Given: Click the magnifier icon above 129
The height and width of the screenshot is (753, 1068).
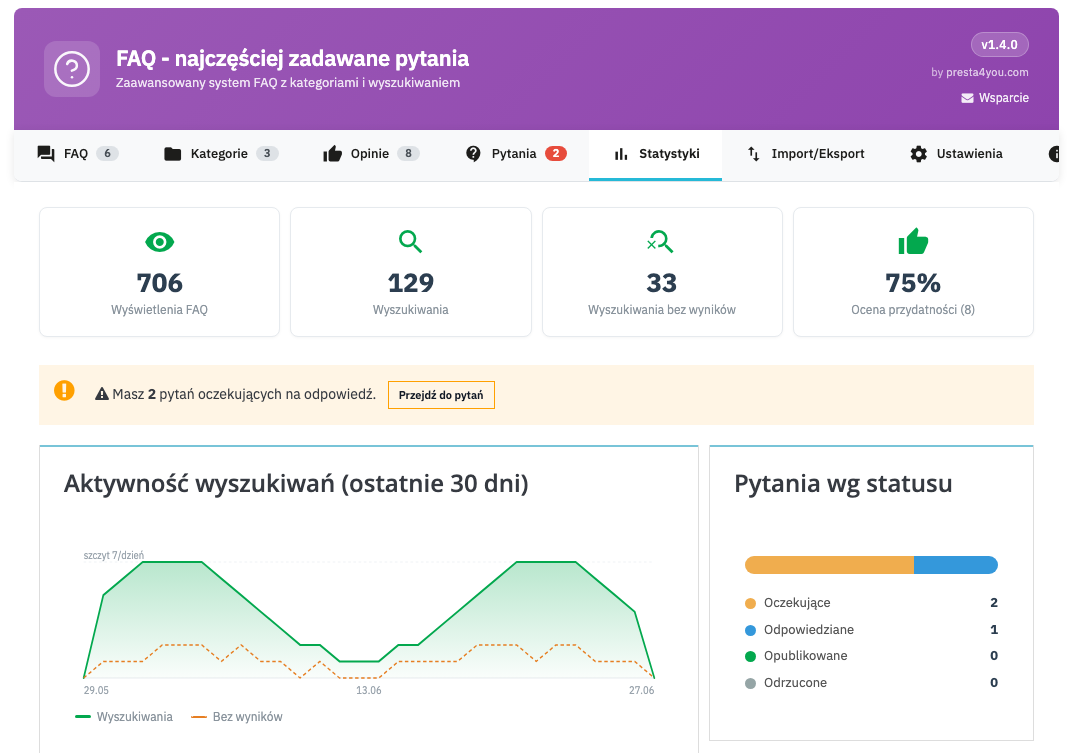Looking at the screenshot, I should coord(411,242).
